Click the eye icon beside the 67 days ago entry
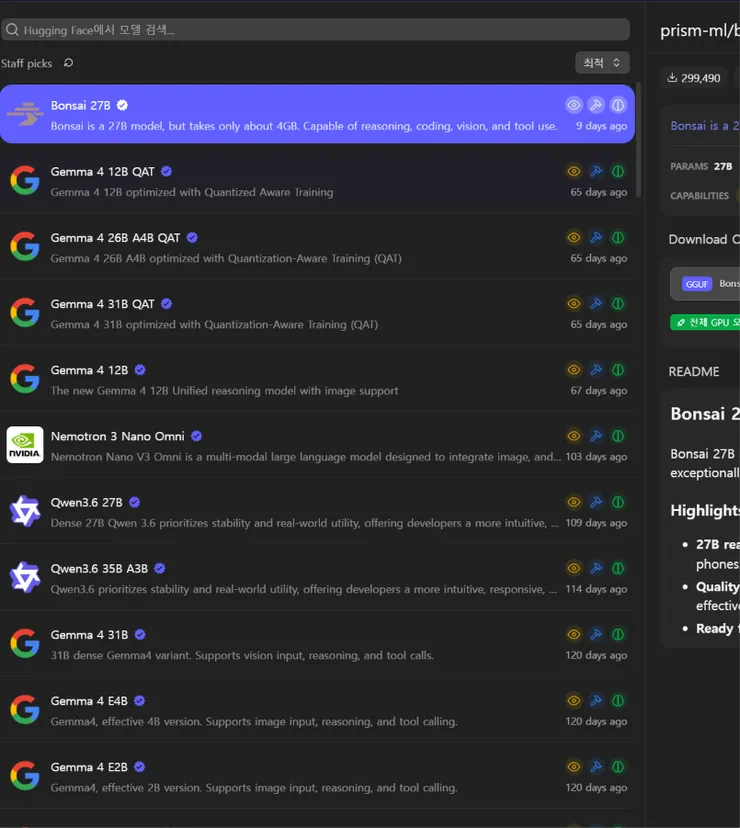 pyautogui.click(x=574, y=370)
